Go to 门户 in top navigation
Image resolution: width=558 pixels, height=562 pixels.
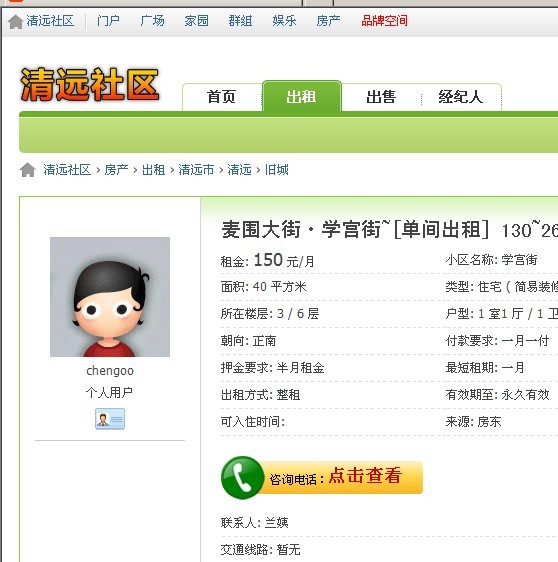pos(108,21)
